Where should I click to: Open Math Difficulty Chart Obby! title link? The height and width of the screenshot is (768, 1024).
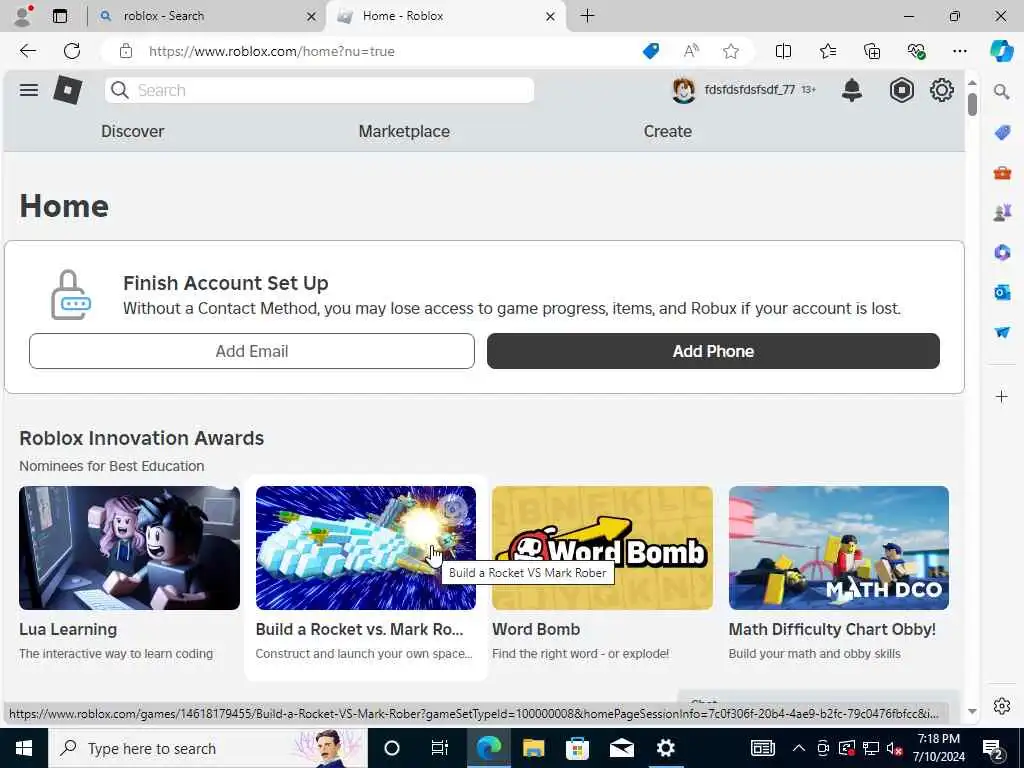click(x=832, y=630)
